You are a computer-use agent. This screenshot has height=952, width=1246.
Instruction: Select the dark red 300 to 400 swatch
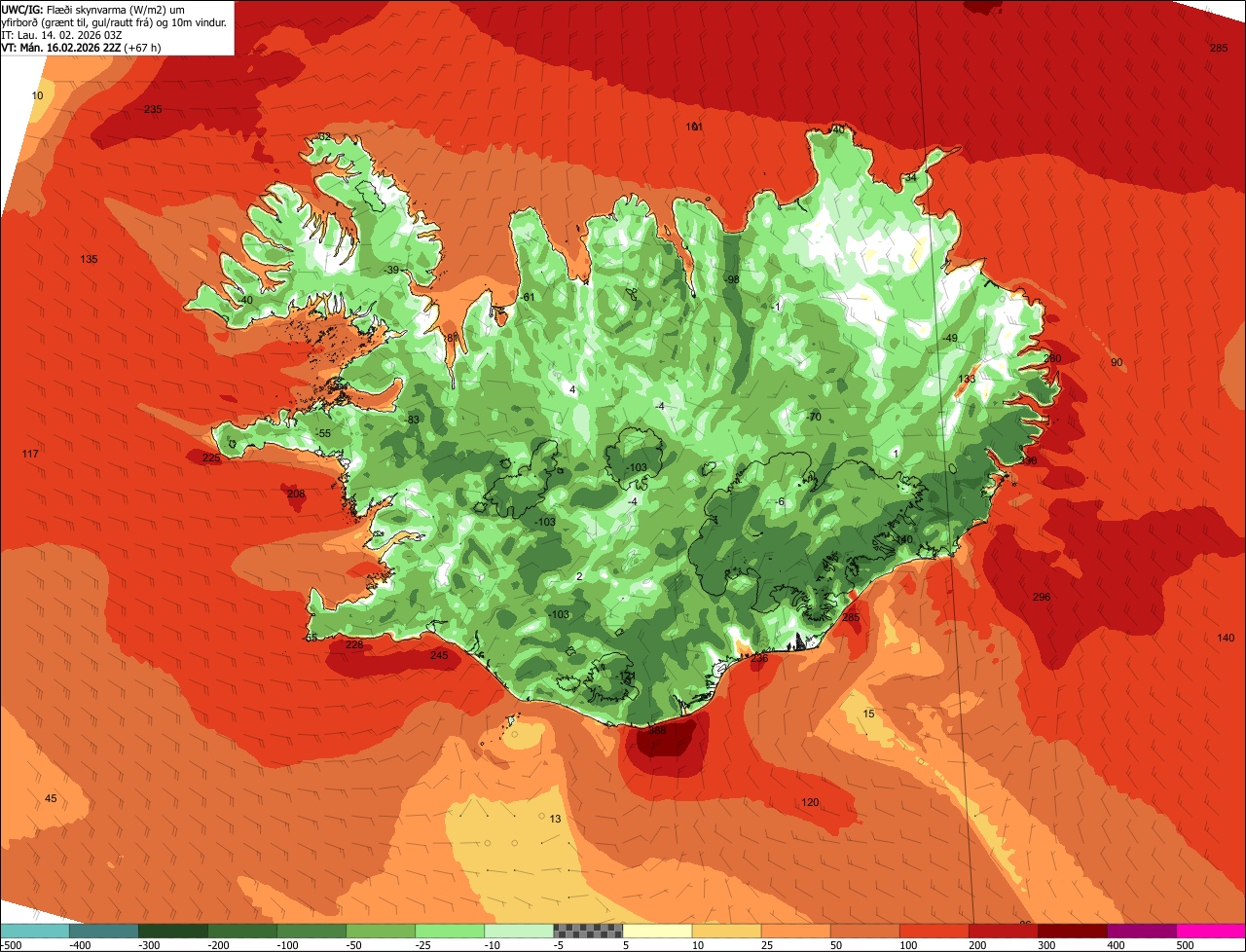(x=1072, y=931)
